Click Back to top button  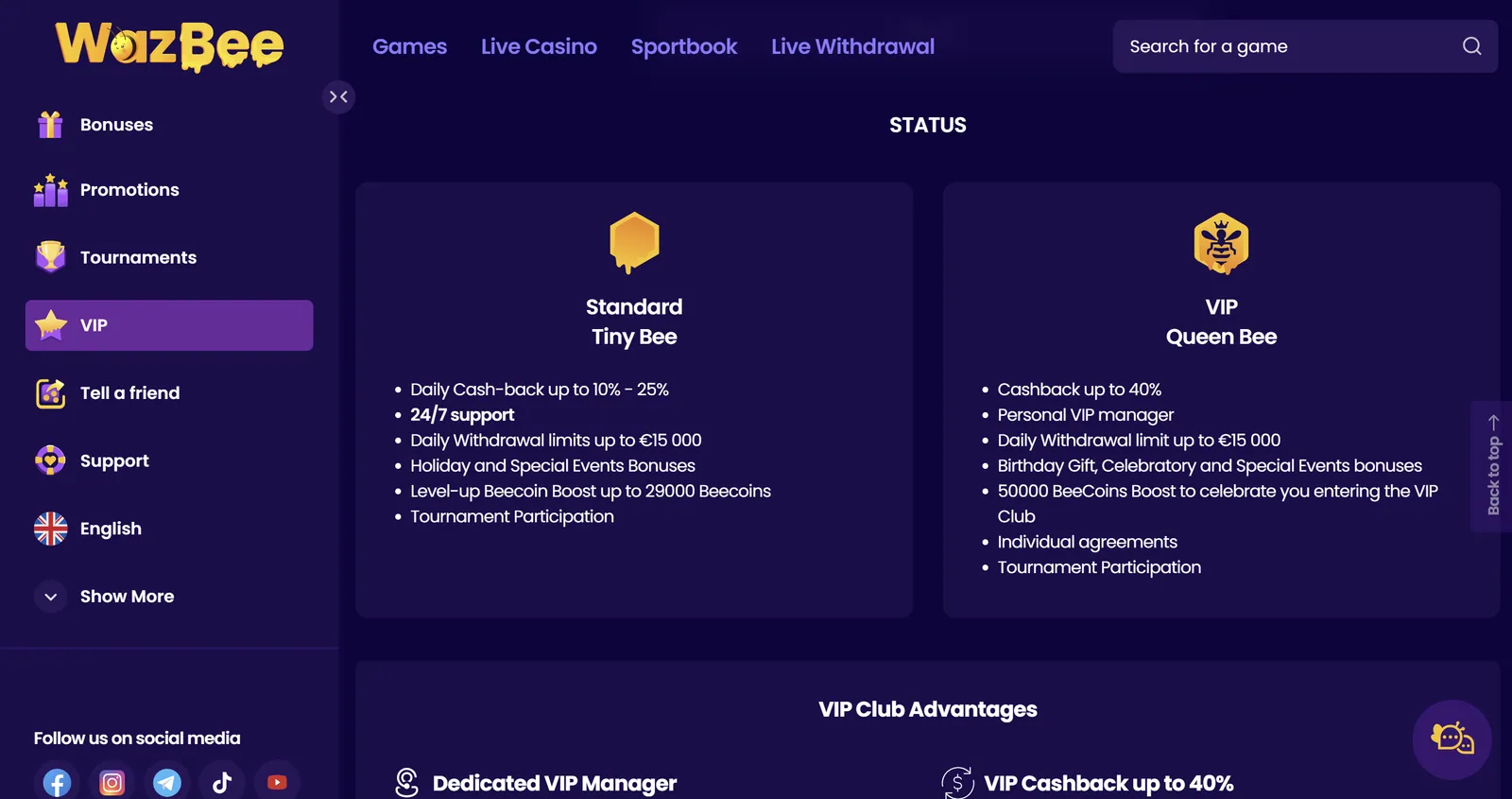(x=1492, y=466)
